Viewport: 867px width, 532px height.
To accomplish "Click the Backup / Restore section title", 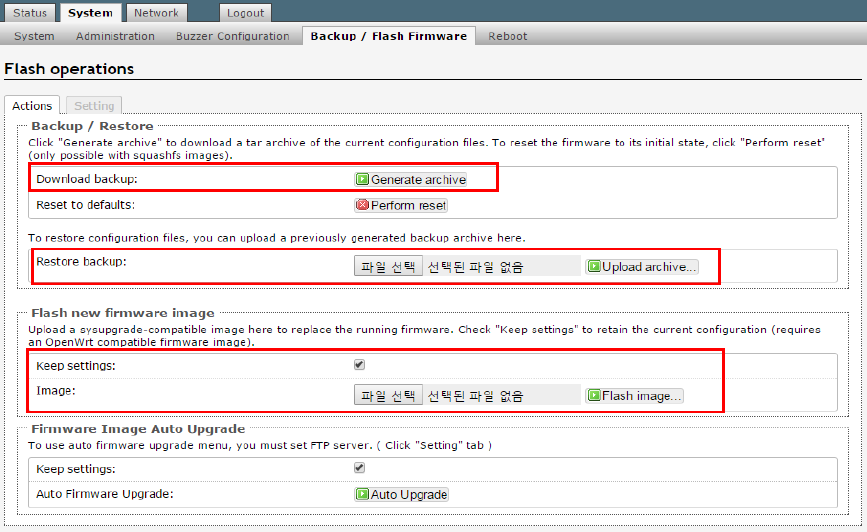I will pos(92,126).
